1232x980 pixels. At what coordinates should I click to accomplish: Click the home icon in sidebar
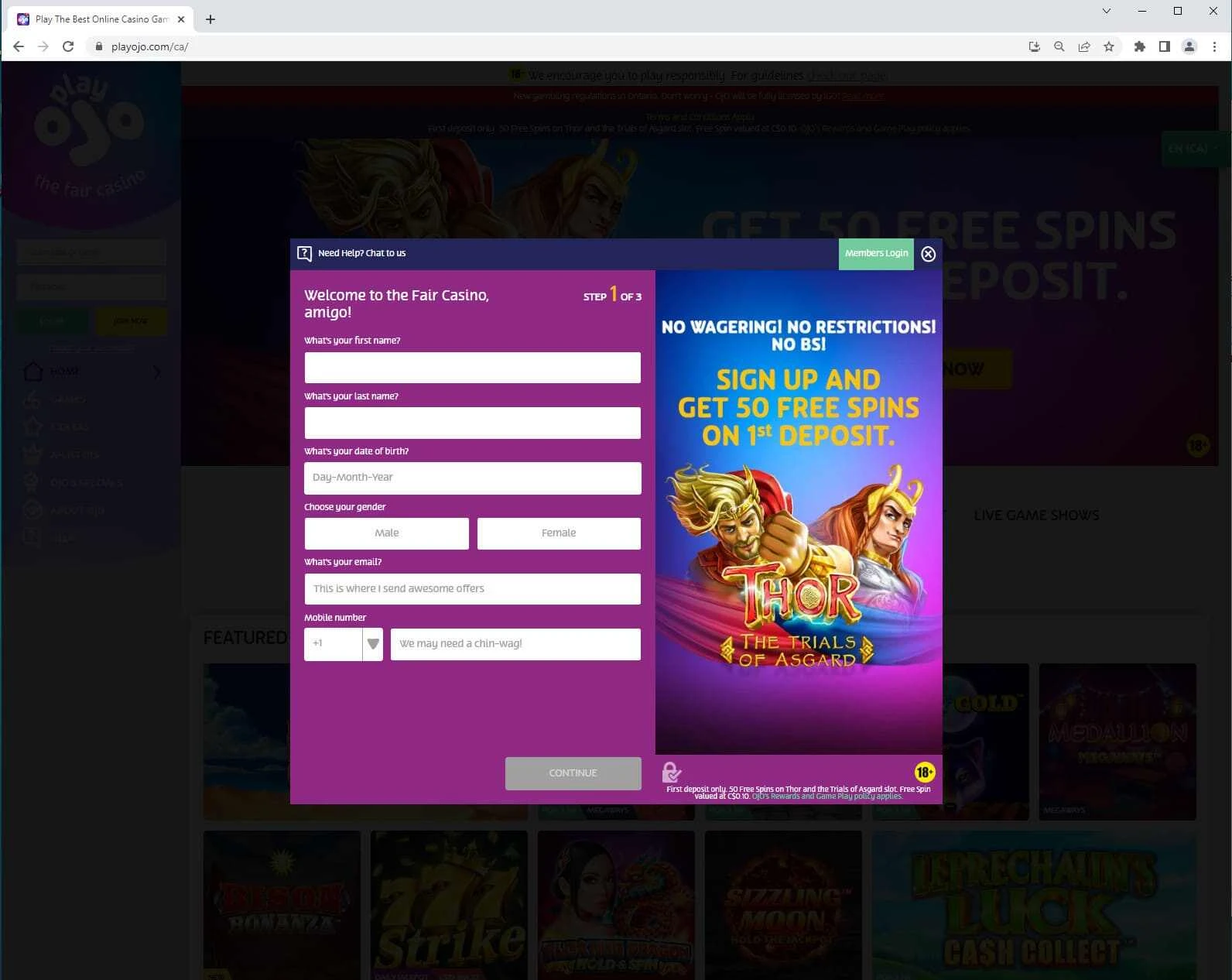point(33,372)
